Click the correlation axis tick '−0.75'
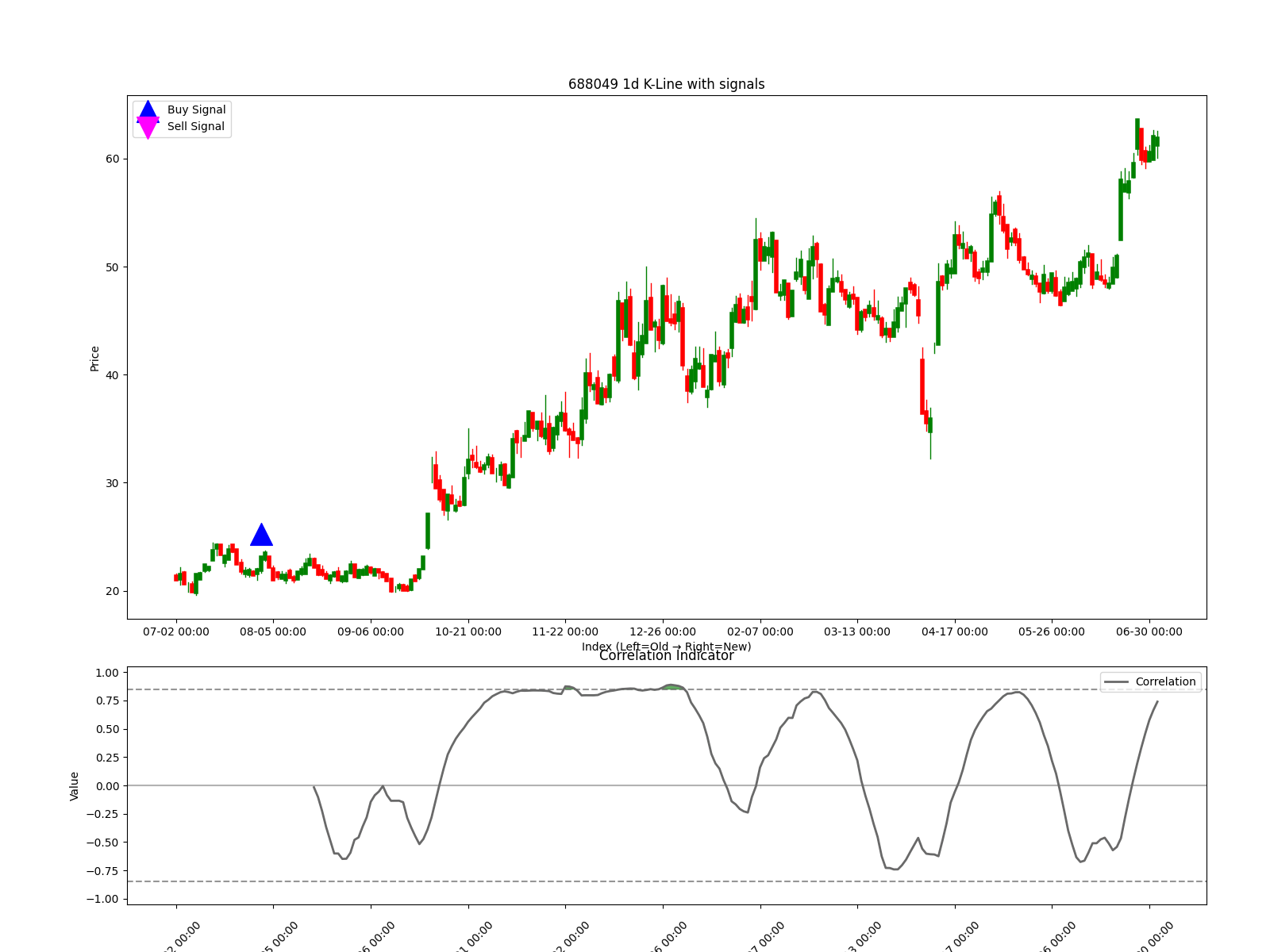This screenshot has height=952, width=1270. 102,870
